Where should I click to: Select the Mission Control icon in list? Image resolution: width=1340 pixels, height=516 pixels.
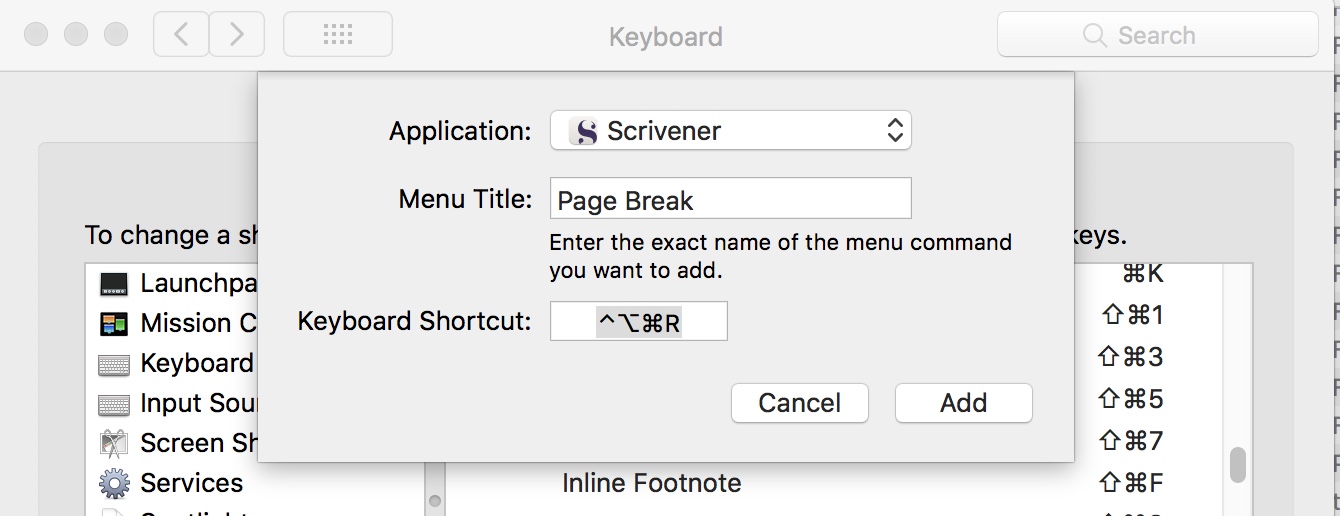(x=114, y=324)
